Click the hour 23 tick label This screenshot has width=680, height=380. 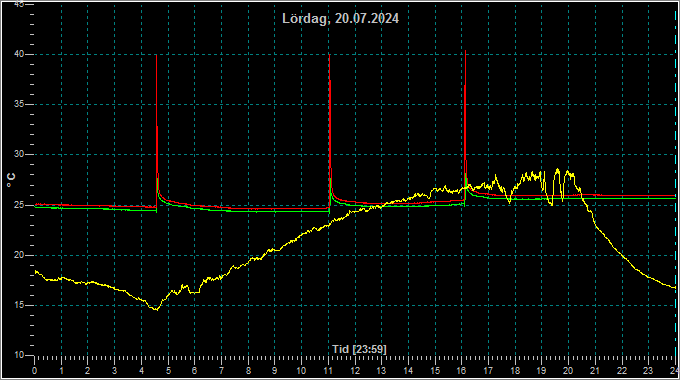pyautogui.click(x=648, y=371)
